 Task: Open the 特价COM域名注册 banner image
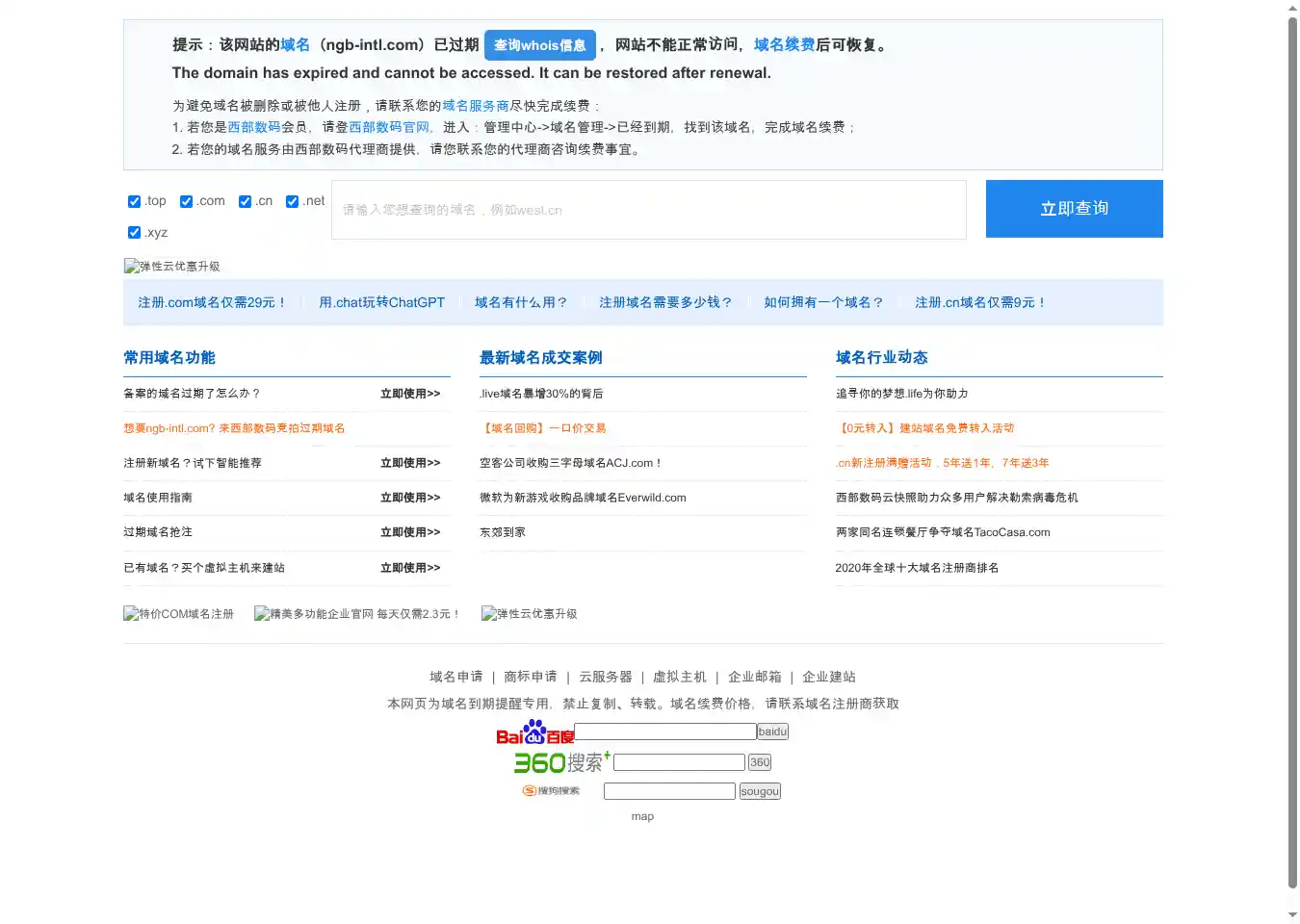pos(179,614)
